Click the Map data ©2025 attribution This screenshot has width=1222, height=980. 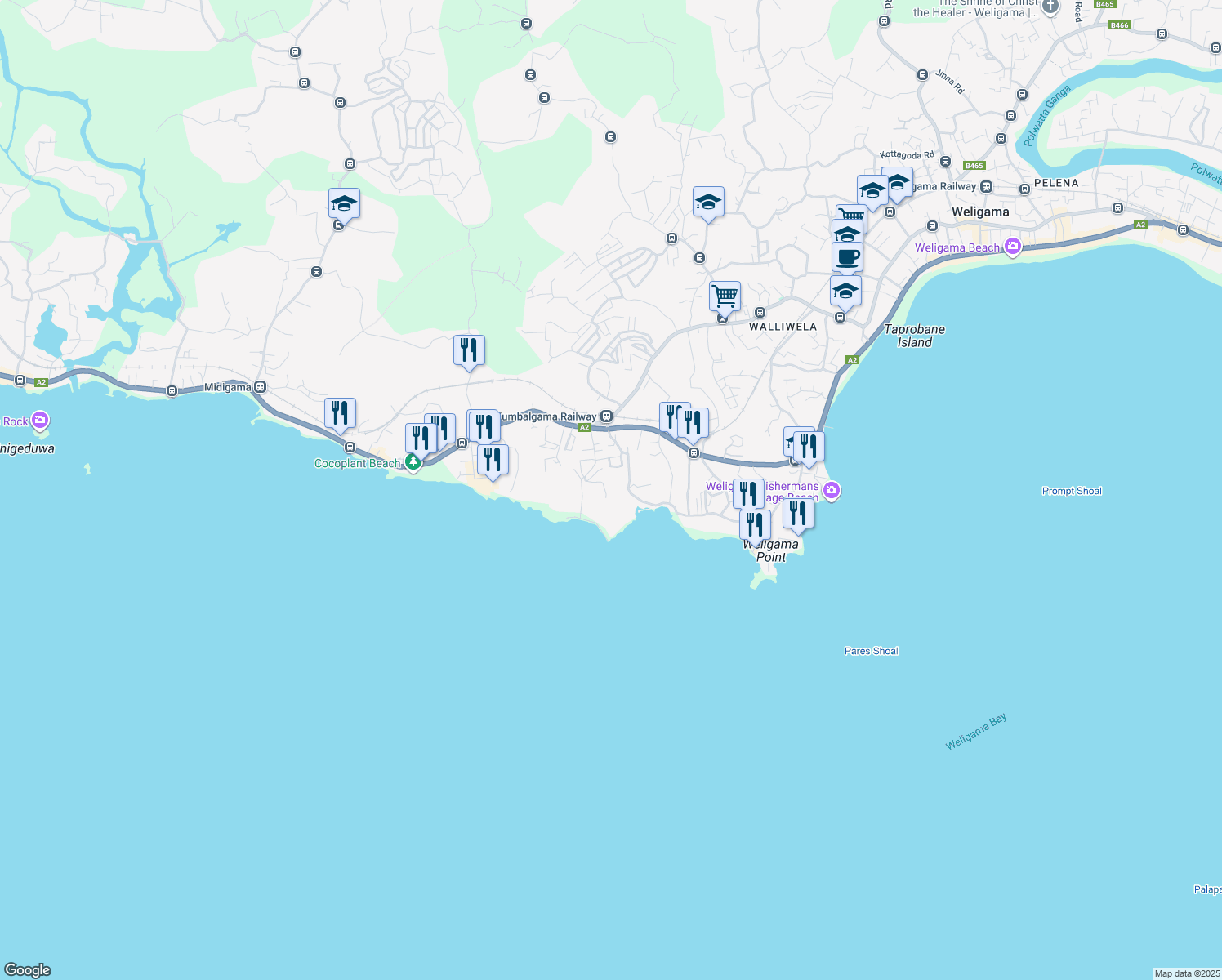pyautogui.click(x=1186, y=973)
